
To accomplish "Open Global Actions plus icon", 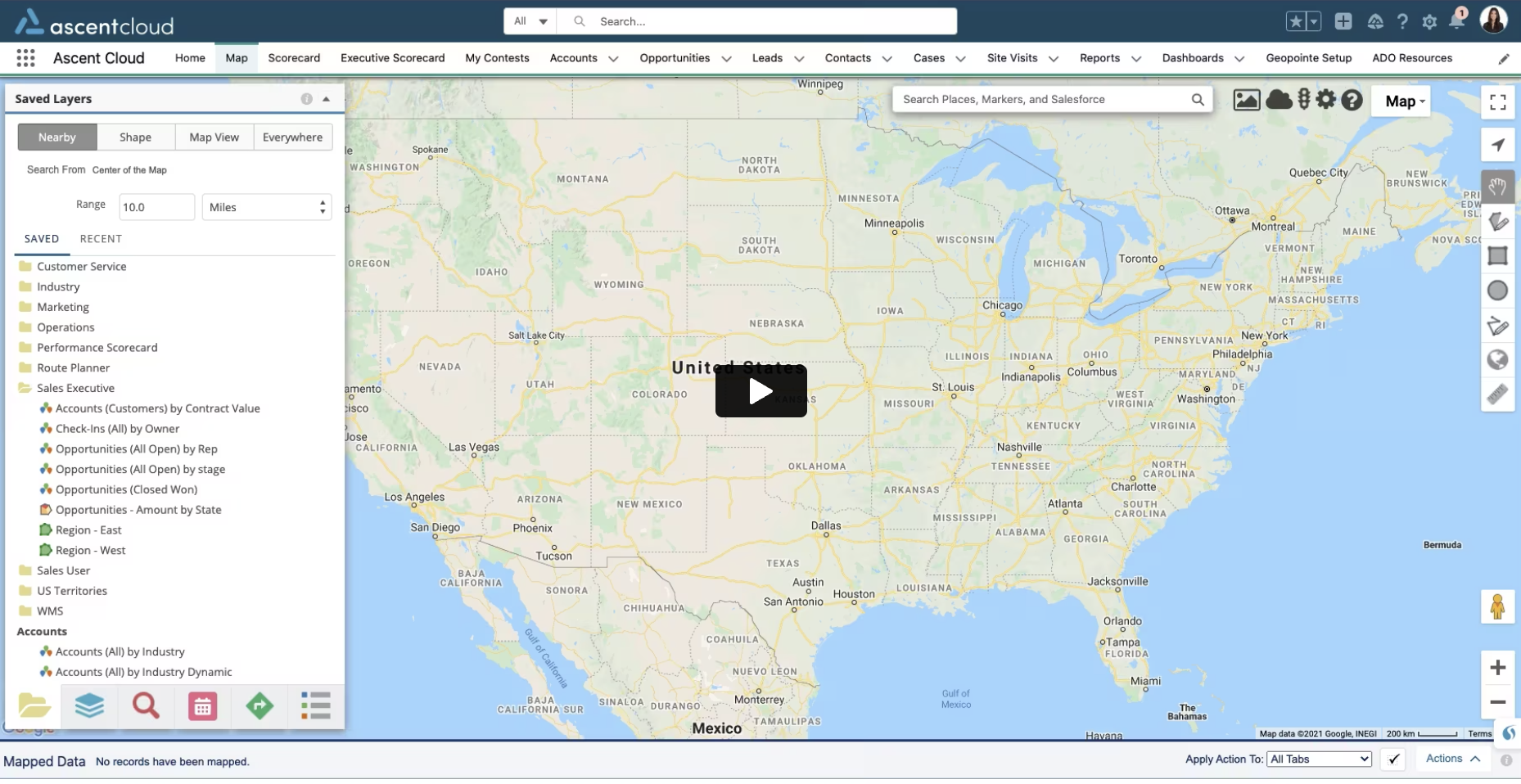I will pyautogui.click(x=1343, y=22).
